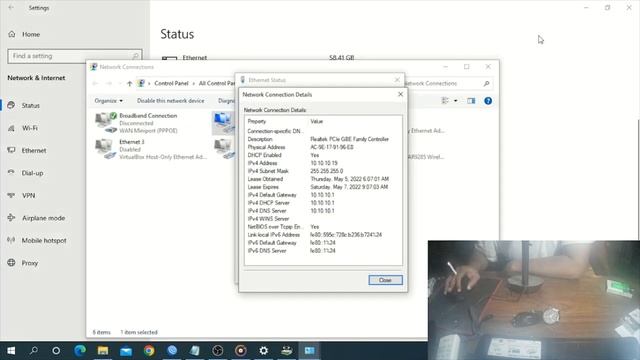Open taskbar search
This screenshot has height=360, width=640.
point(33,350)
